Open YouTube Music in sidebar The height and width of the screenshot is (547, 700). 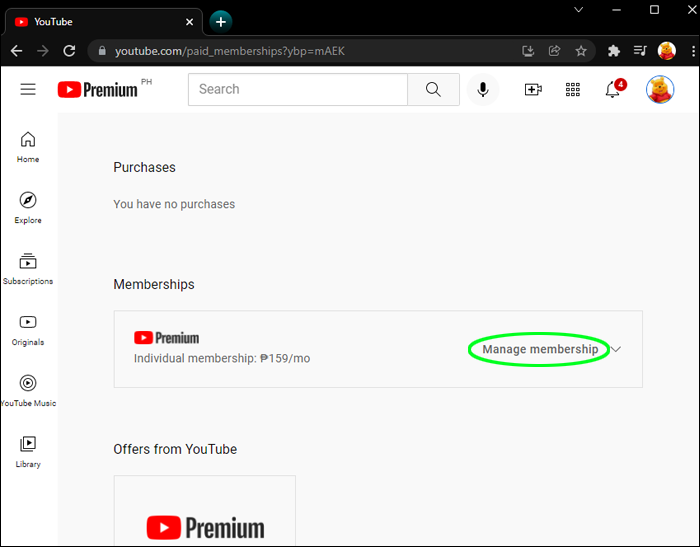click(28, 391)
